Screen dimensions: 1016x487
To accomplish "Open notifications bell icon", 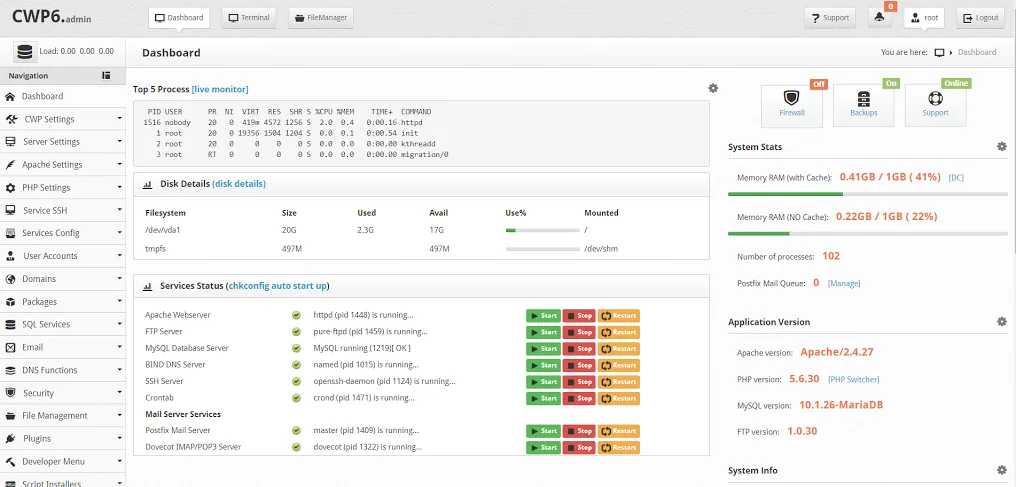I will [879, 17].
